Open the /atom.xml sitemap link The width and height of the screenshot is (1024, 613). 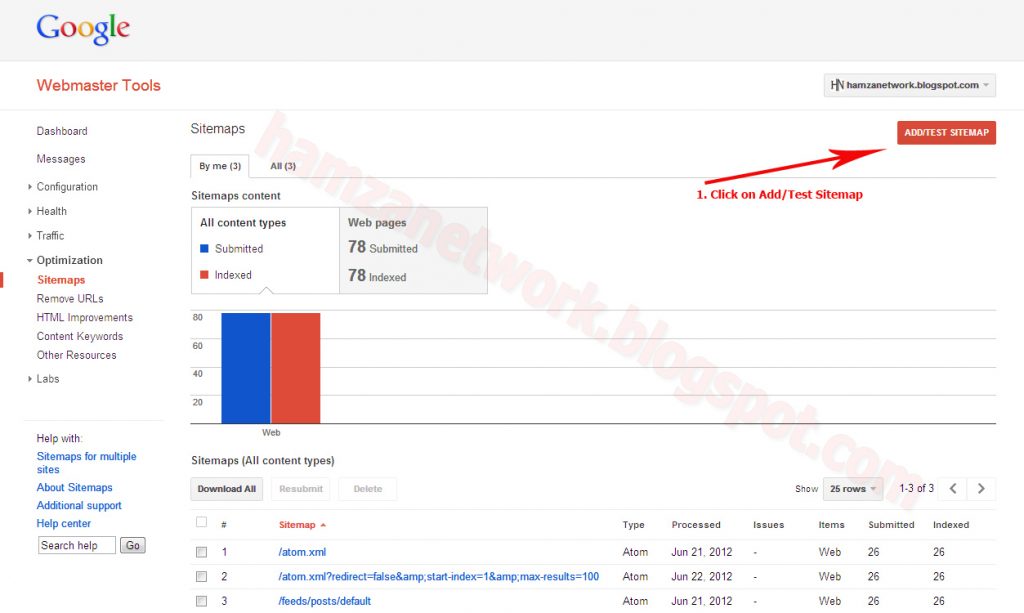[302, 552]
